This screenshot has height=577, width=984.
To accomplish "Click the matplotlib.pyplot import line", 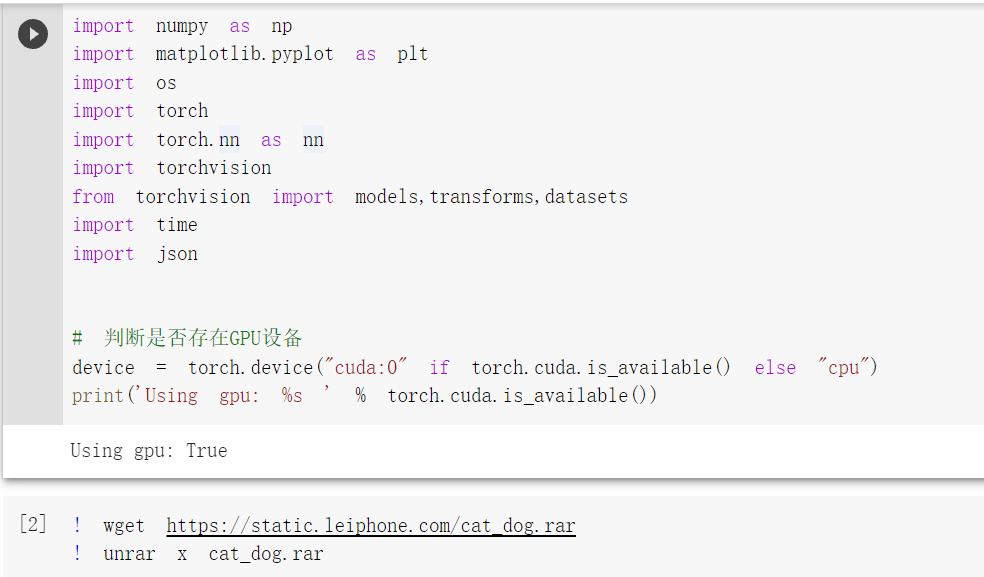I will 250,55.
